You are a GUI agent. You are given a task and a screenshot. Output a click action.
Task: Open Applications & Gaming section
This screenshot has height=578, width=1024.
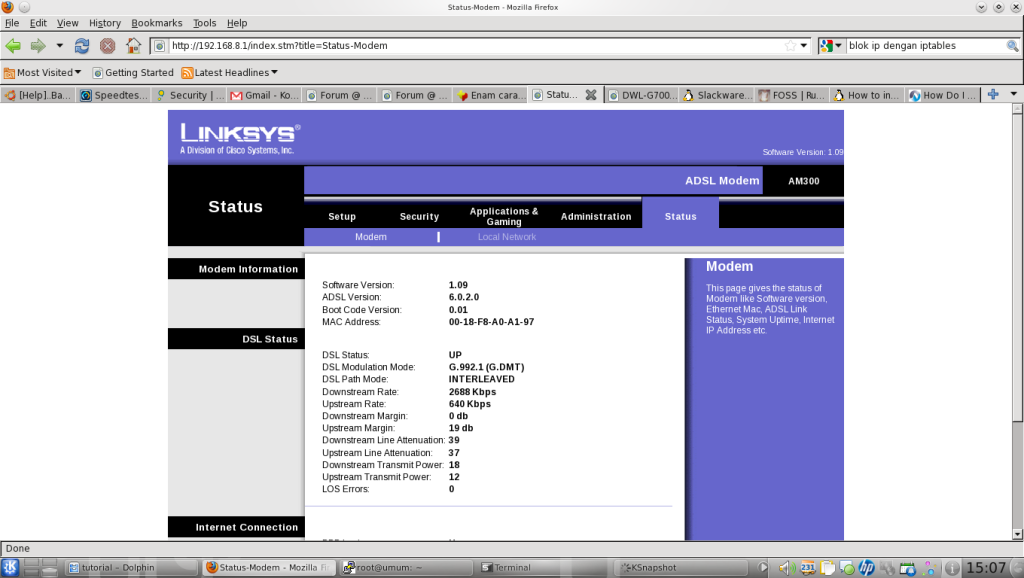pyautogui.click(x=504, y=216)
